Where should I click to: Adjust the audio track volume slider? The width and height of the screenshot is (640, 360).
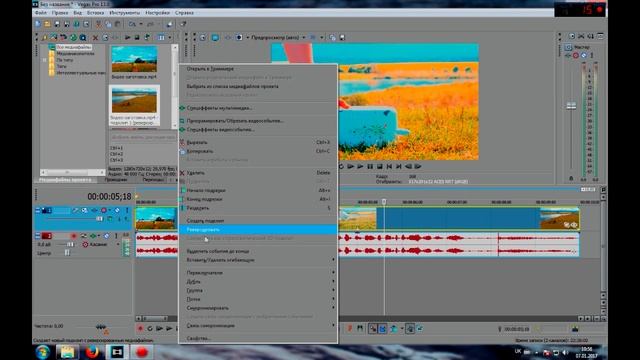tap(70, 244)
